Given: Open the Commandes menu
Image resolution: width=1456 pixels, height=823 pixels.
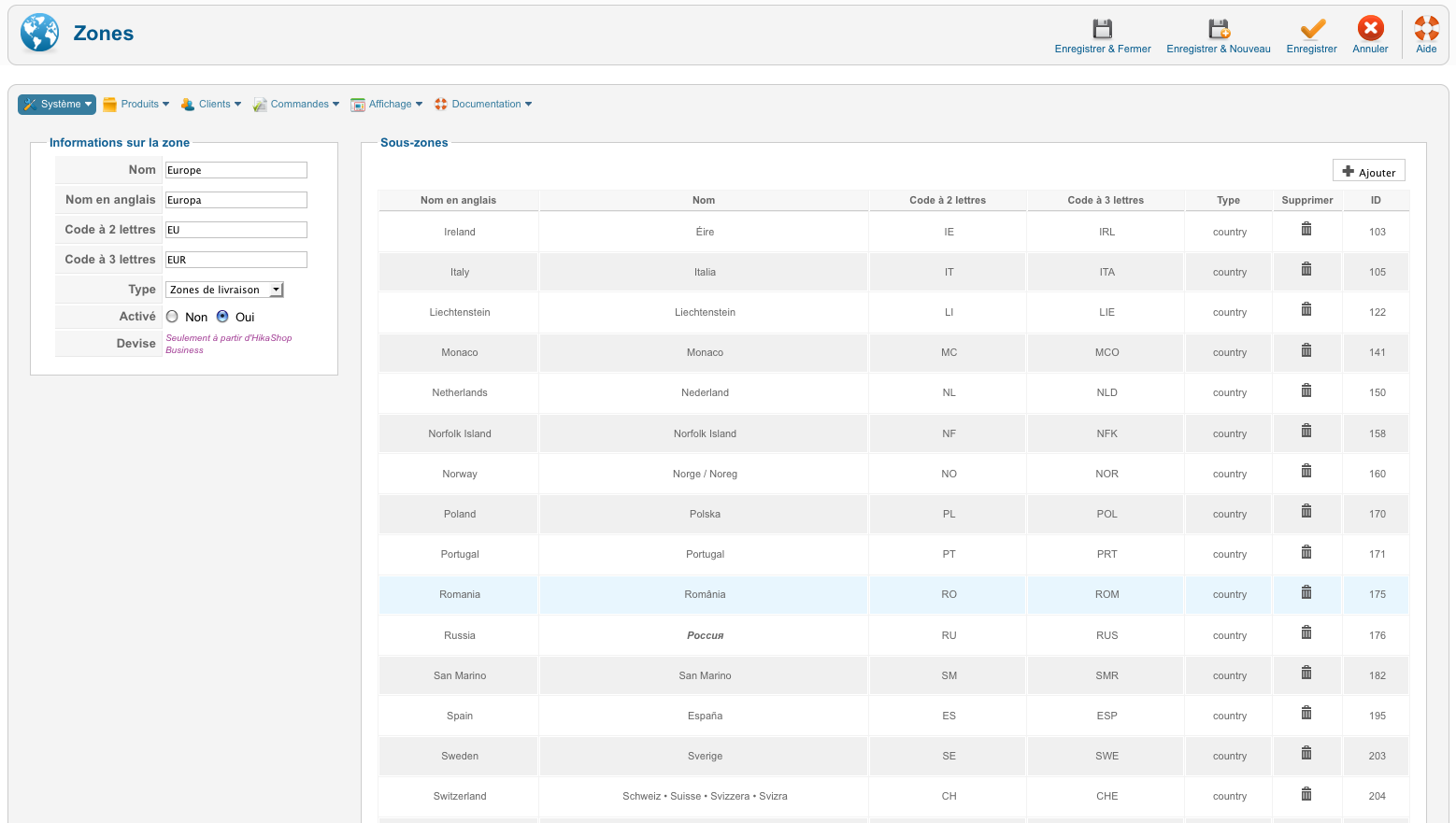Looking at the screenshot, I should click(296, 105).
